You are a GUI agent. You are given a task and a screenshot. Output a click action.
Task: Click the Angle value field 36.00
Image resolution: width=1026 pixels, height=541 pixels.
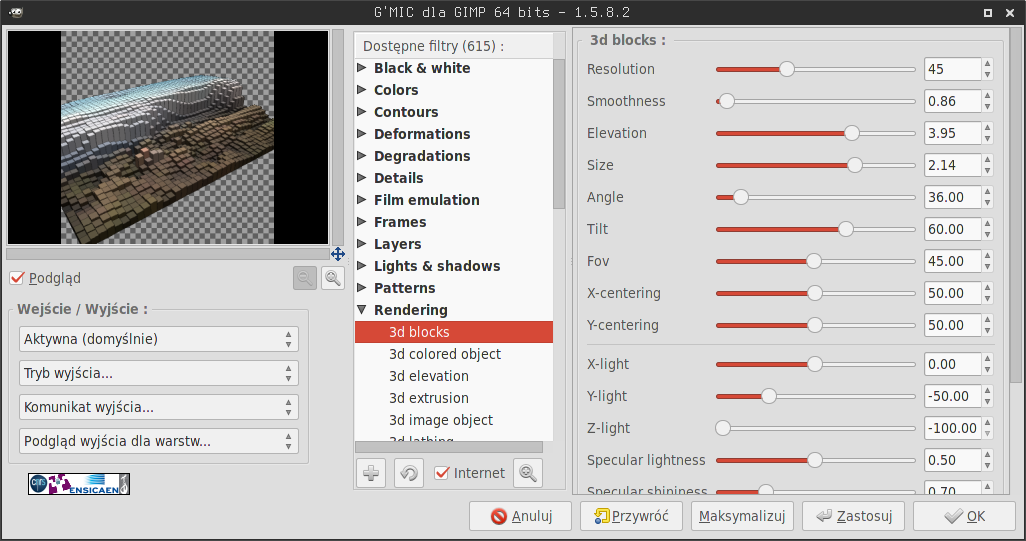(x=953, y=197)
